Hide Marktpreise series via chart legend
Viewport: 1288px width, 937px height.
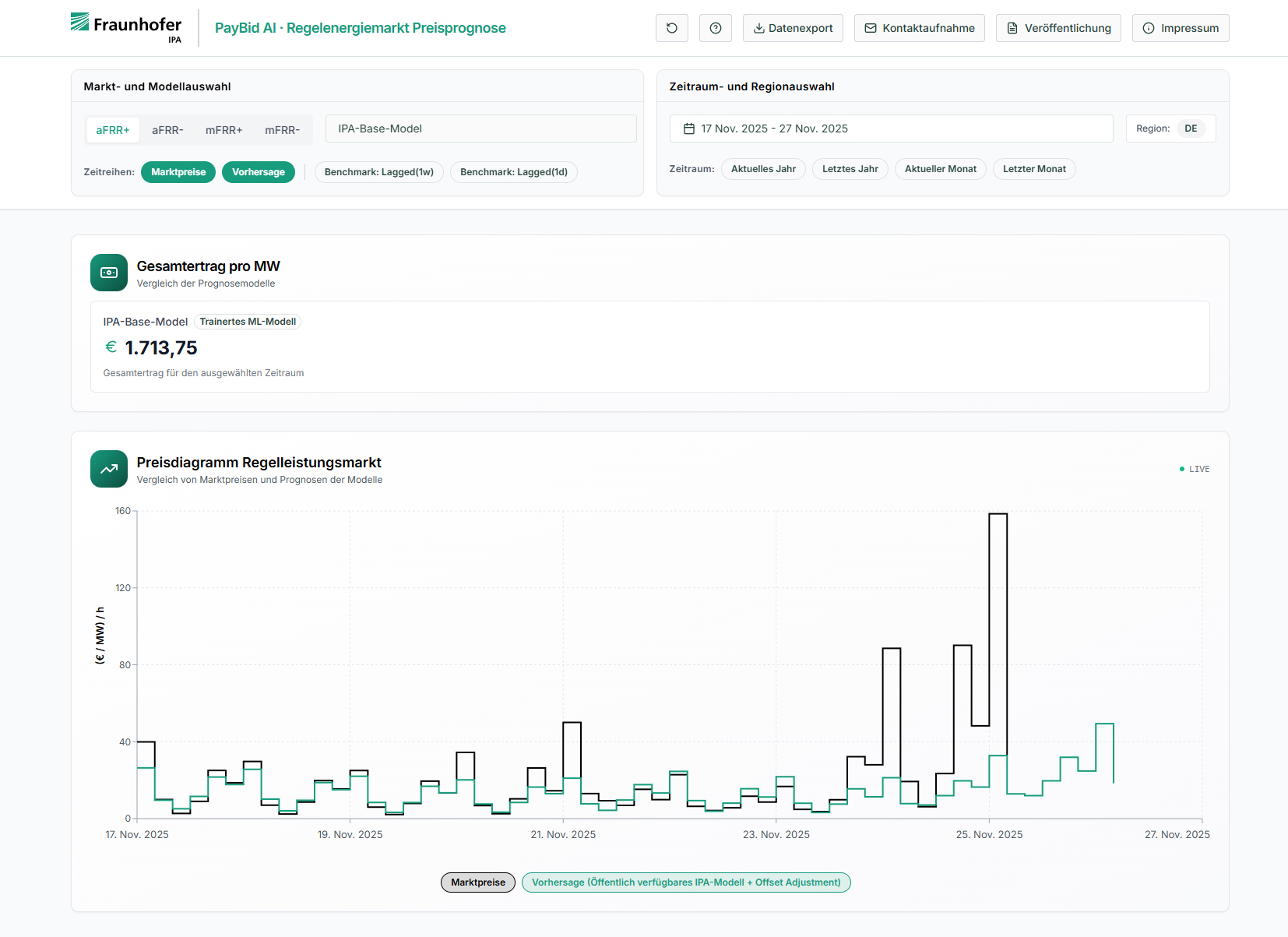[x=477, y=882]
